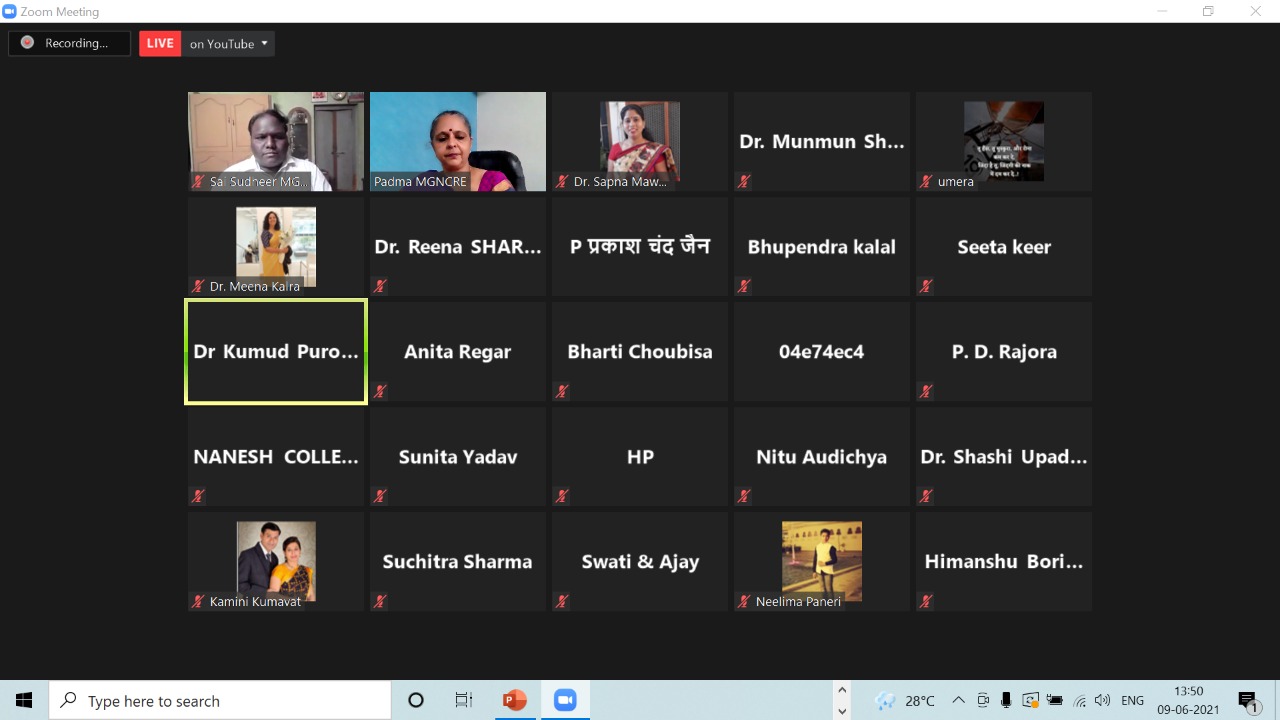Open Task View in the taskbar

pyautogui.click(x=464, y=700)
